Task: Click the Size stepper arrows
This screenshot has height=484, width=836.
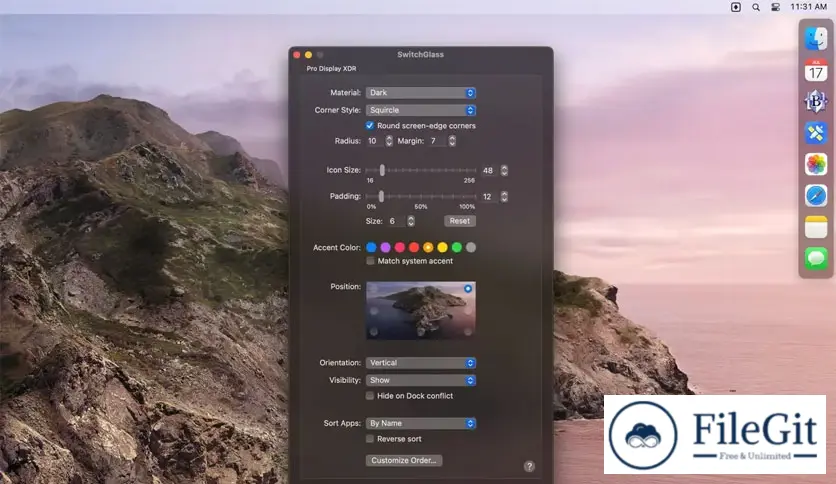Action: click(411, 221)
